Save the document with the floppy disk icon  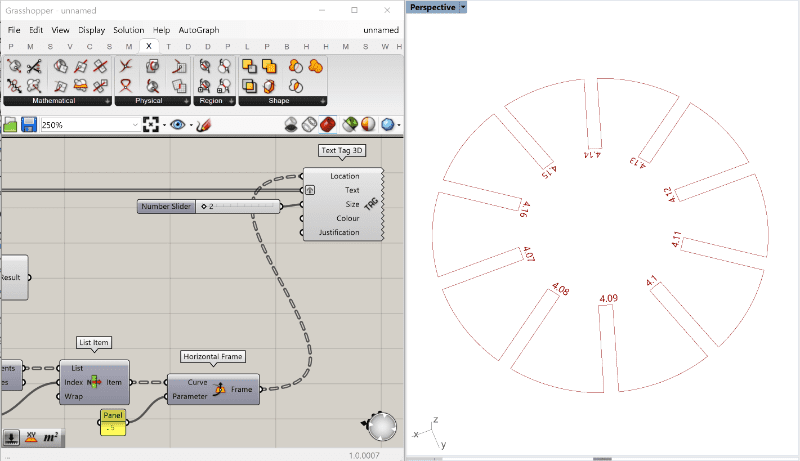[x=29, y=125]
